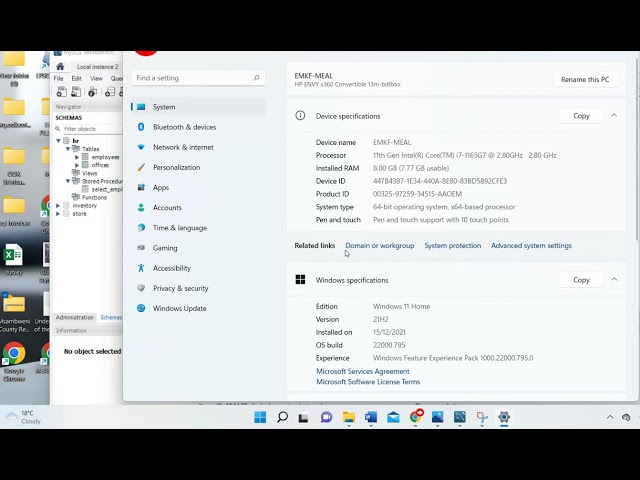
Task: Open Workbench File menu
Action: click(x=58, y=78)
